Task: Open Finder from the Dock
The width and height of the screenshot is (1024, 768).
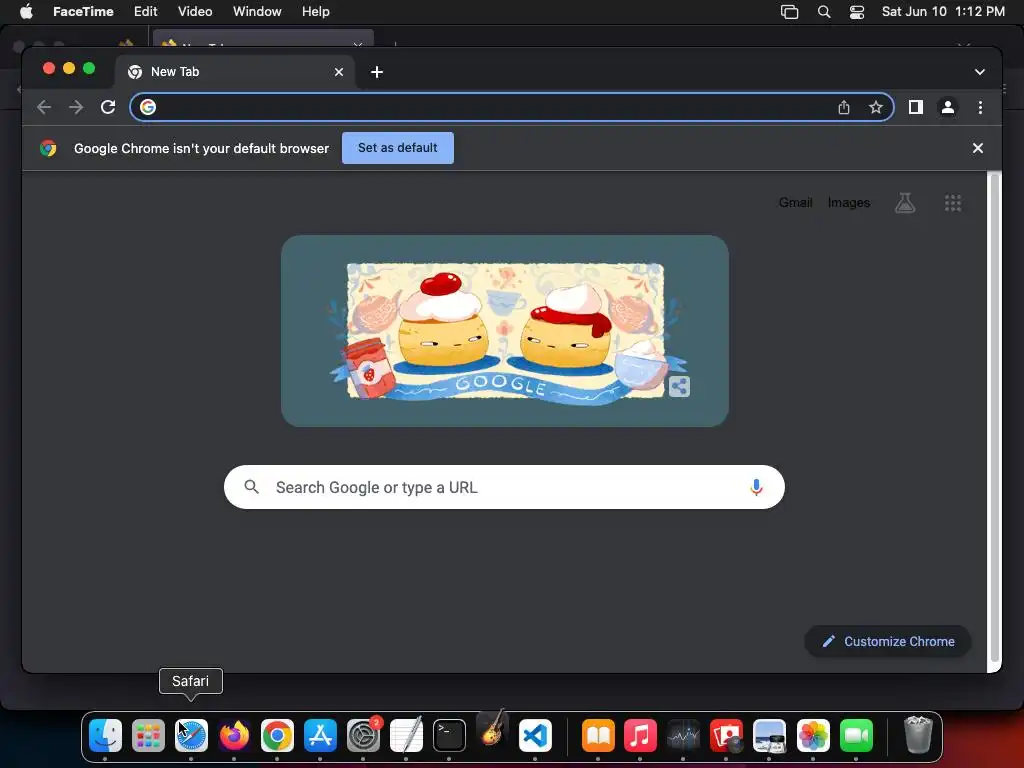Action: coord(105,736)
